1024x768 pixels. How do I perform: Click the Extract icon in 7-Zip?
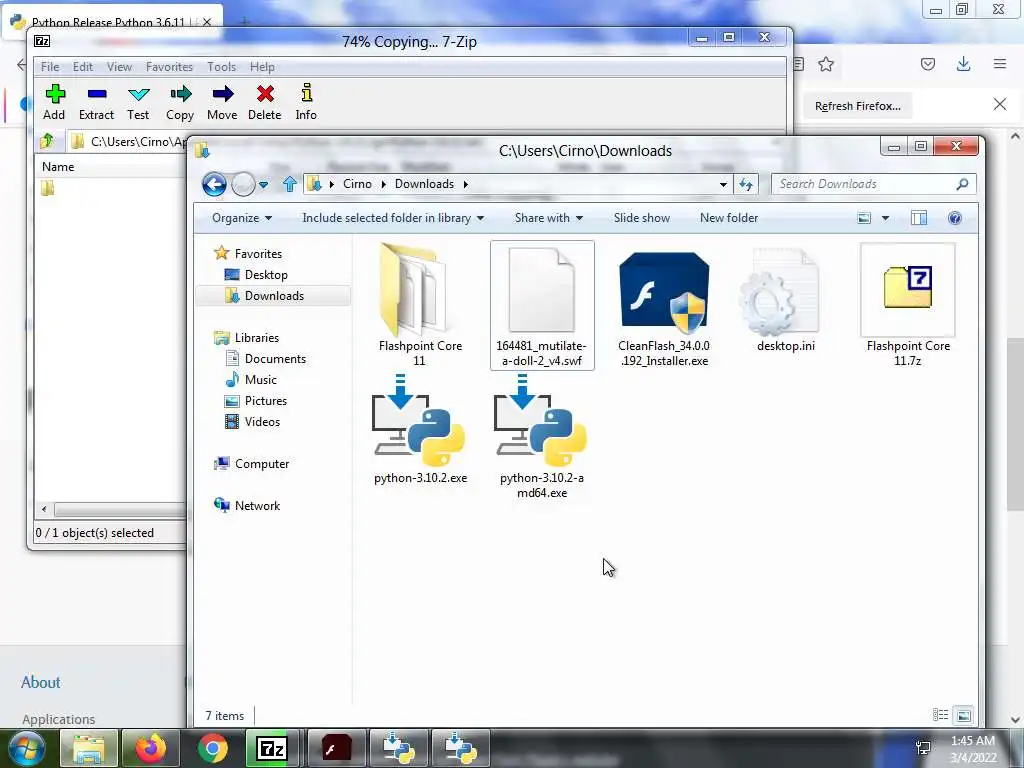(97, 95)
